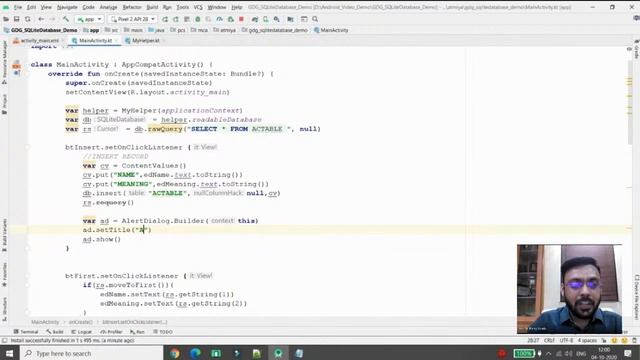Image resolution: width=640 pixels, height=360 pixels.
Task: Open the Profiler tool window
Action: click(111, 332)
